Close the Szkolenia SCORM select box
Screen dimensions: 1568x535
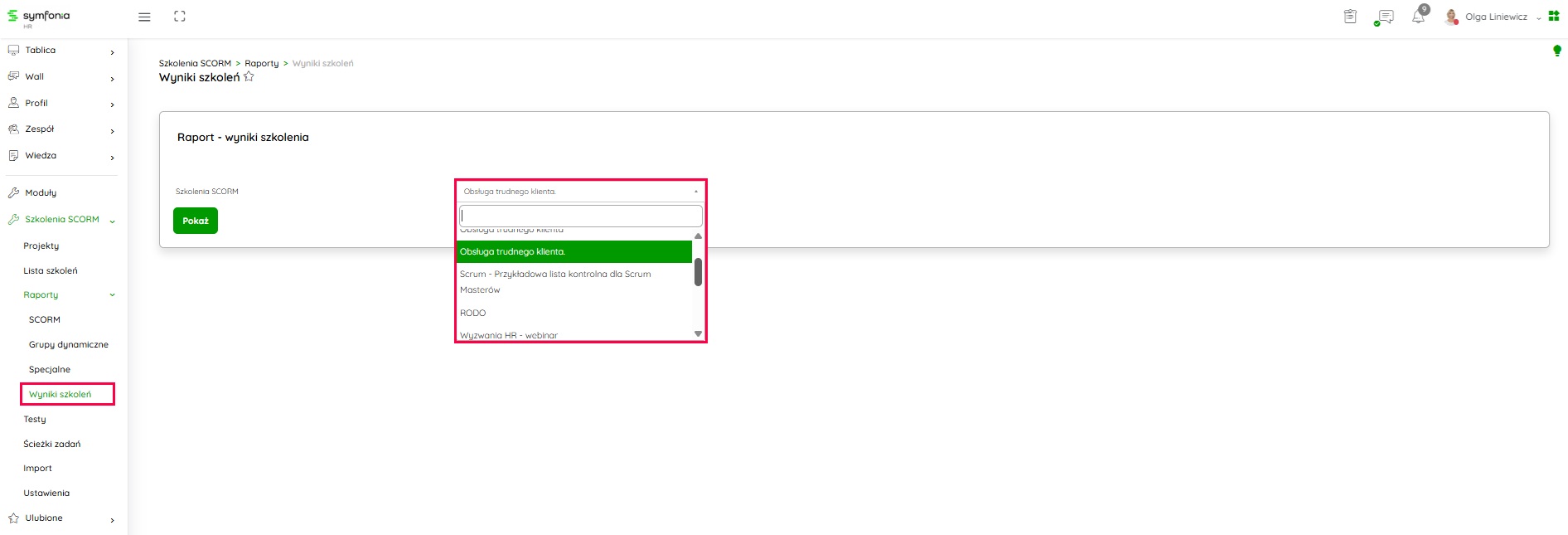click(580, 192)
